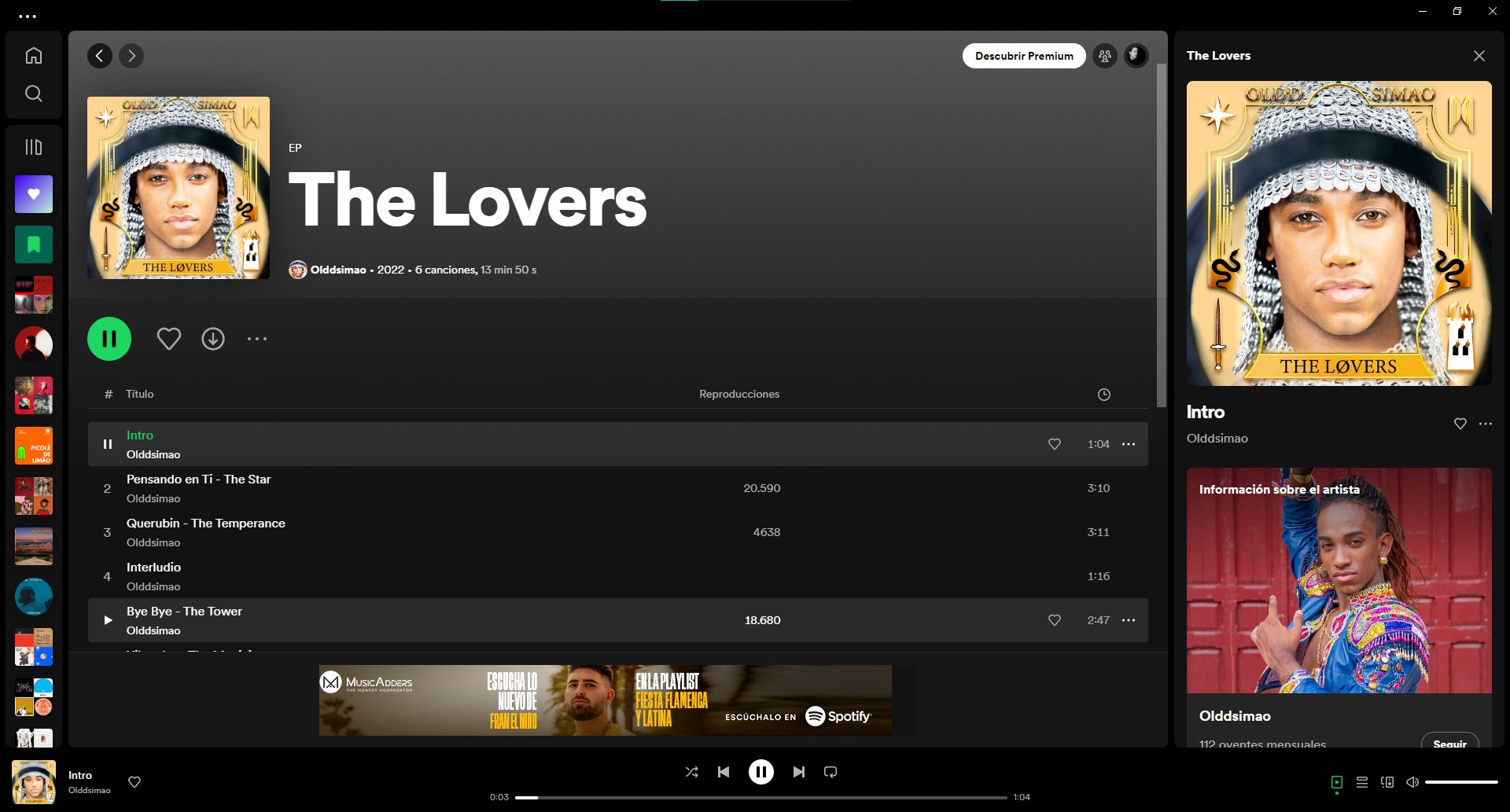This screenshot has width=1510, height=812.
Task: Open the artist info card image
Action: (1339, 580)
